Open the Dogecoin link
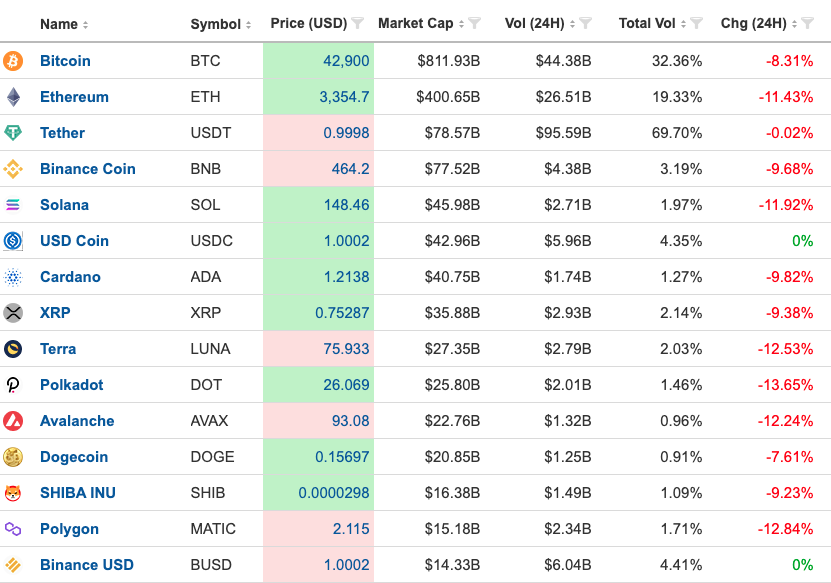The height and width of the screenshot is (583, 831). 74,457
